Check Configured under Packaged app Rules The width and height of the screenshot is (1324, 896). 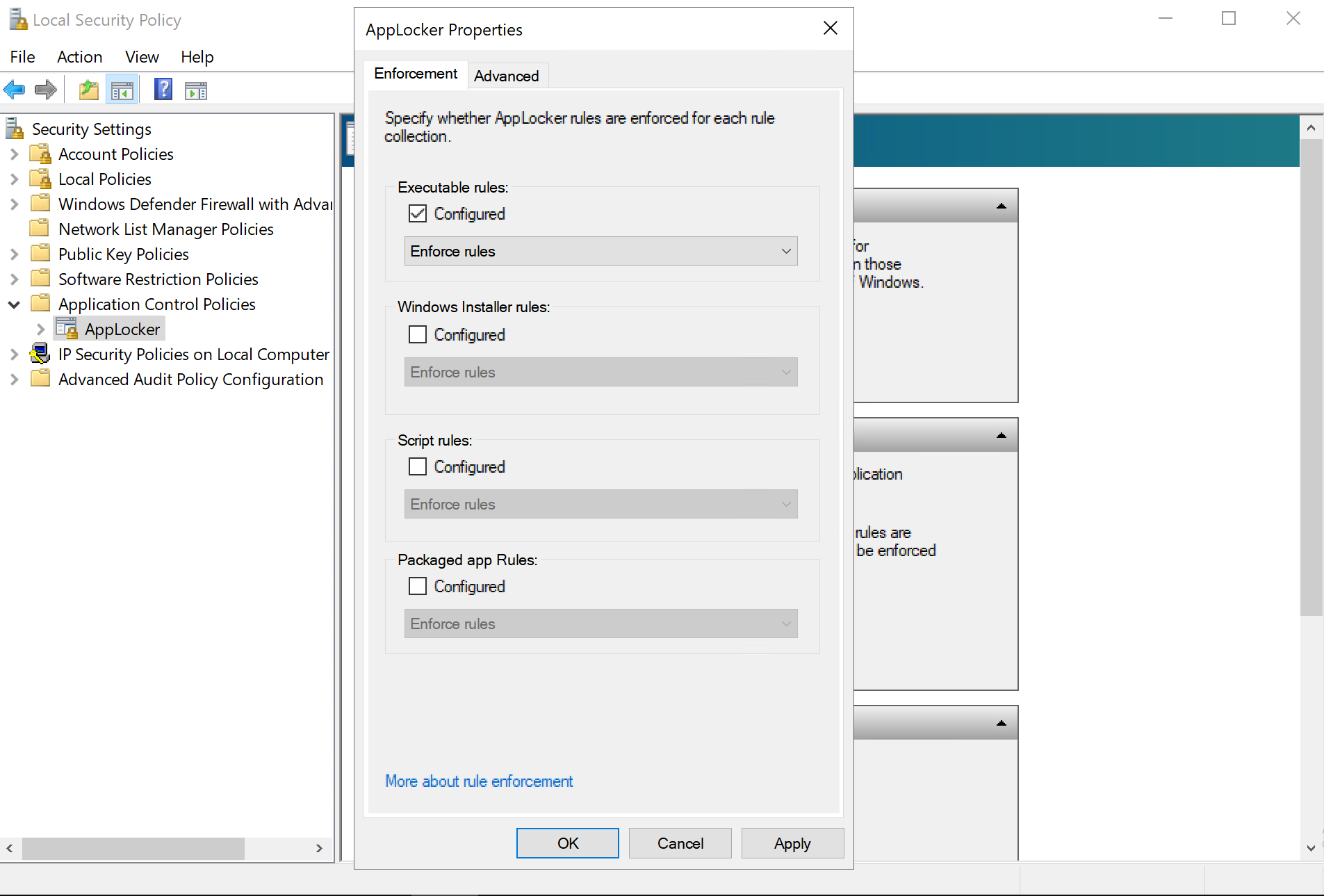418,586
